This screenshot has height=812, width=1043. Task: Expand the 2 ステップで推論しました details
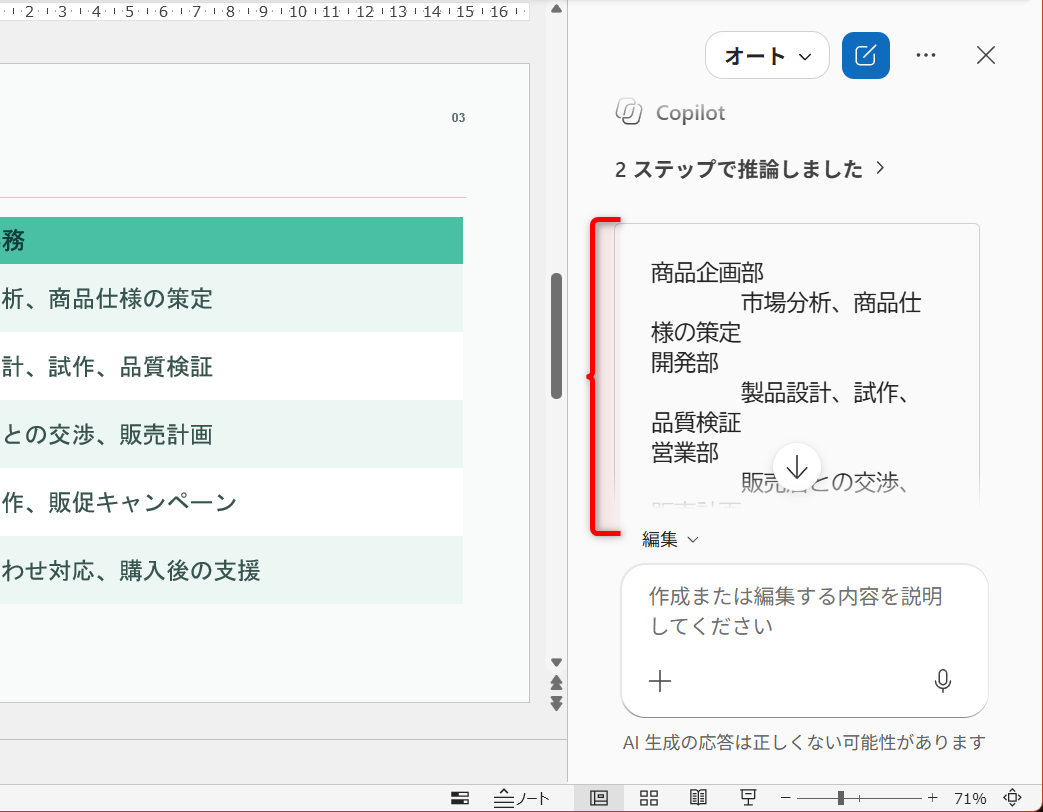(750, 169)
